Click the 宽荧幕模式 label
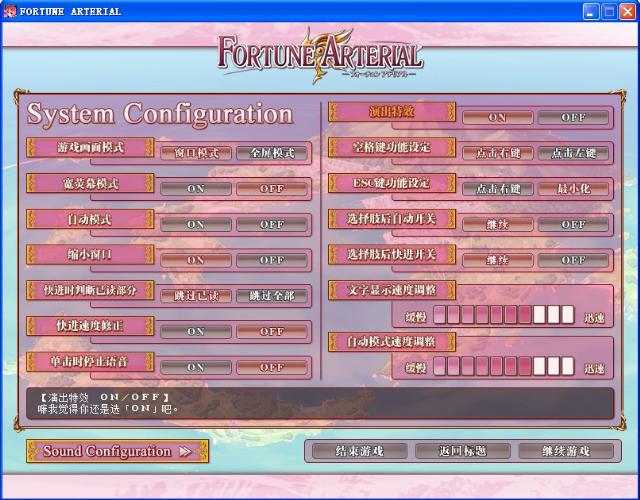 (90, 183)
